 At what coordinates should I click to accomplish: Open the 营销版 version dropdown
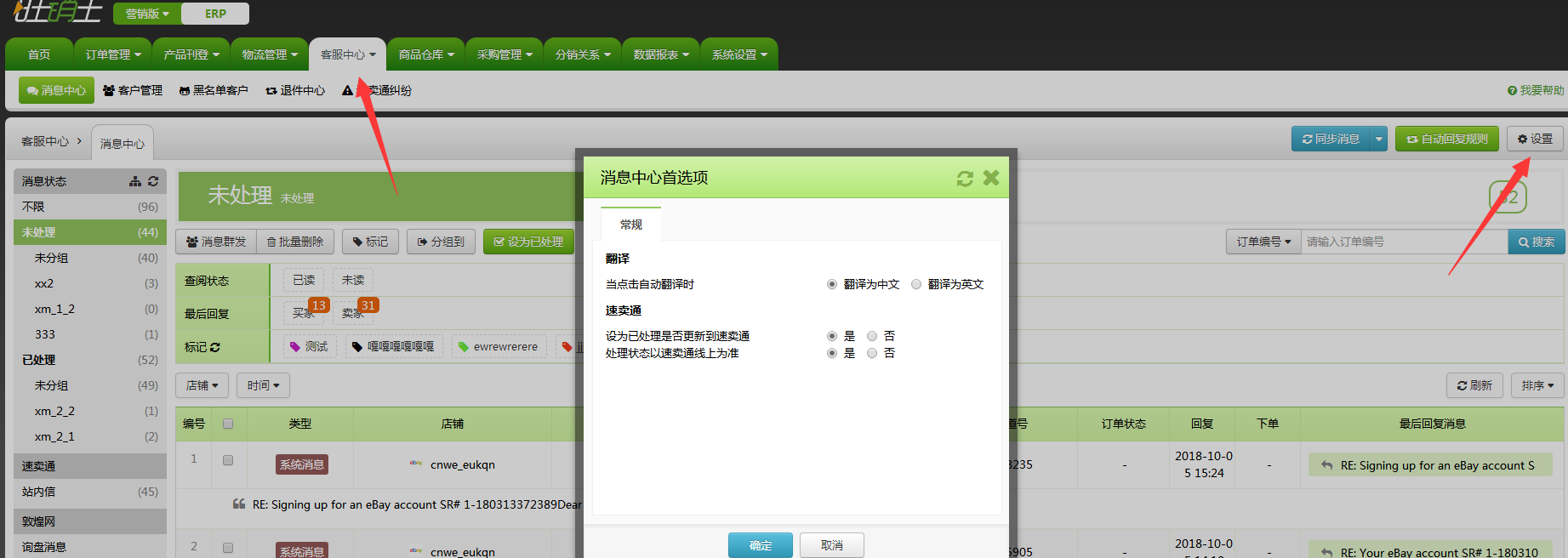point(147,14)
